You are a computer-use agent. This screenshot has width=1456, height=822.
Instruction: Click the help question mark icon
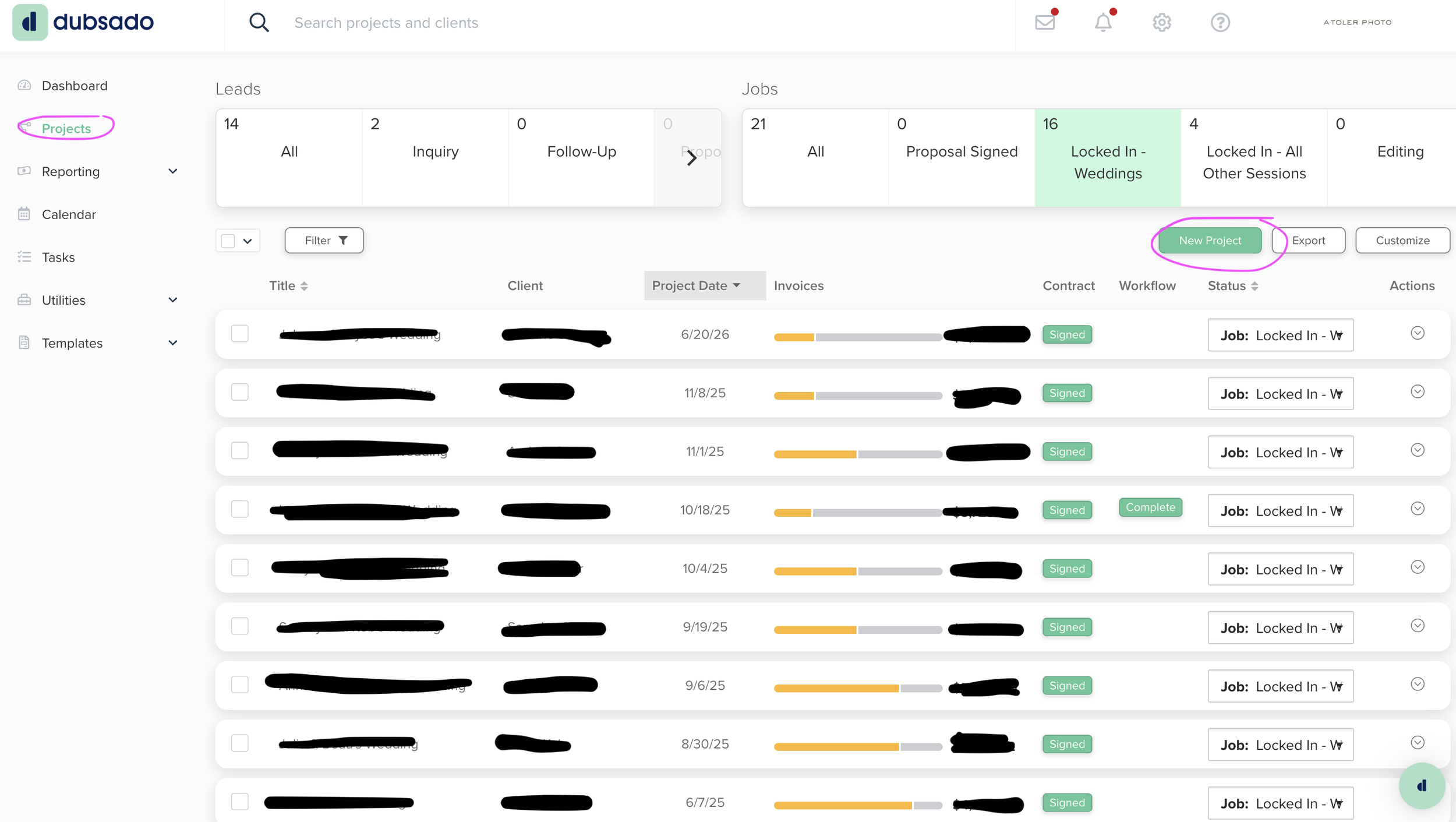pyautogui.click(x=1220, y=22)
